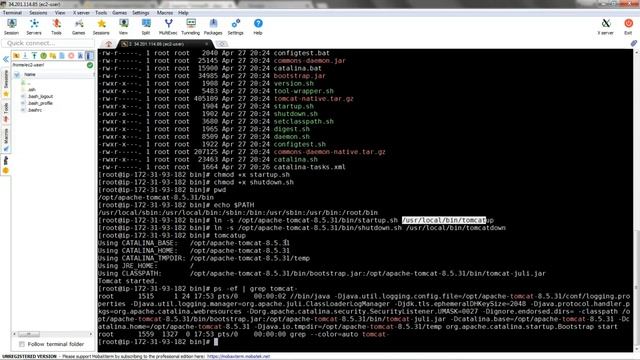This screenshot has width=640, height=360.
Task: Open the Sessions star toolbar icon
Action: pos(101,27)
